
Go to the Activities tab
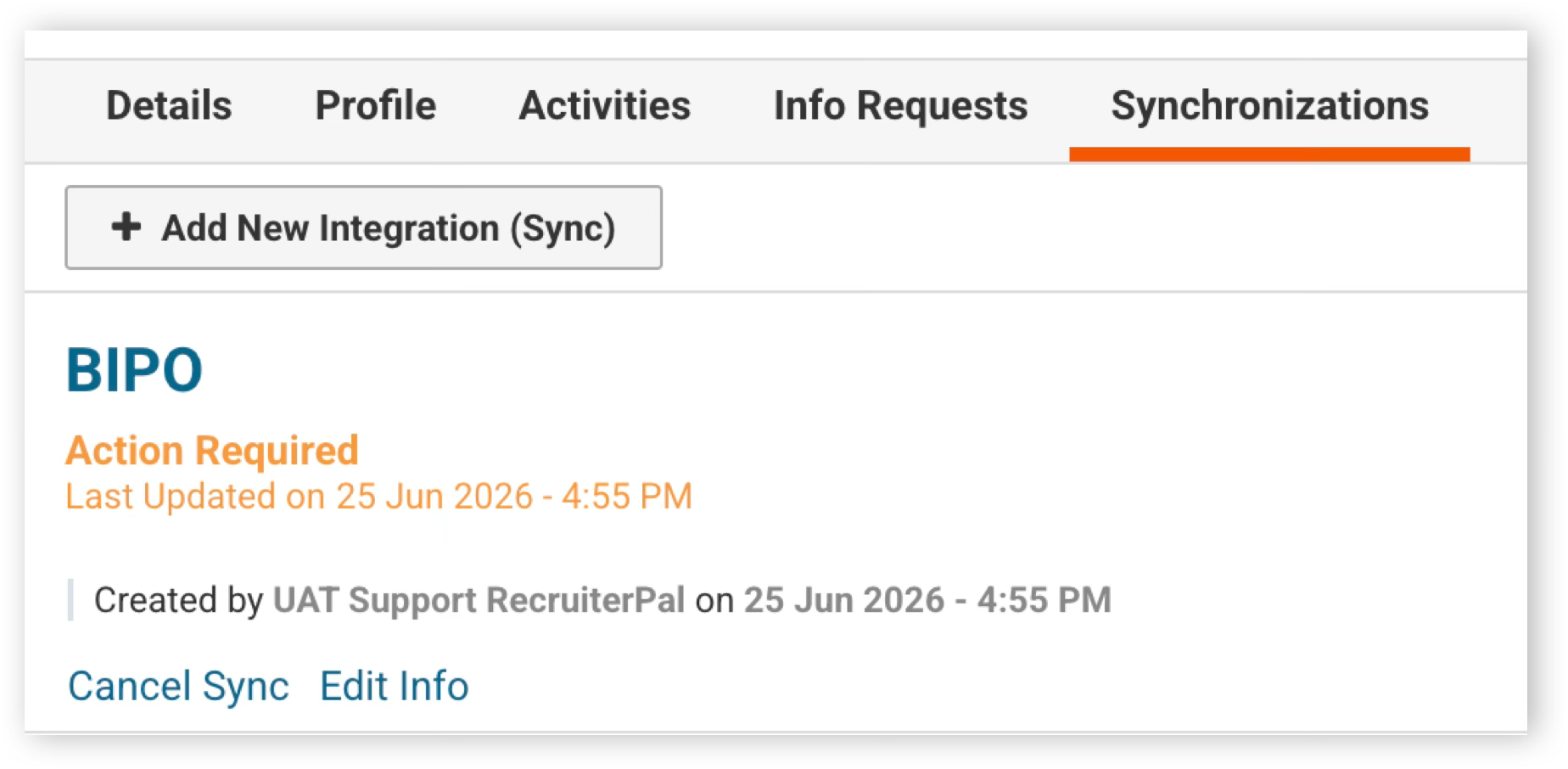pos(605,106)
